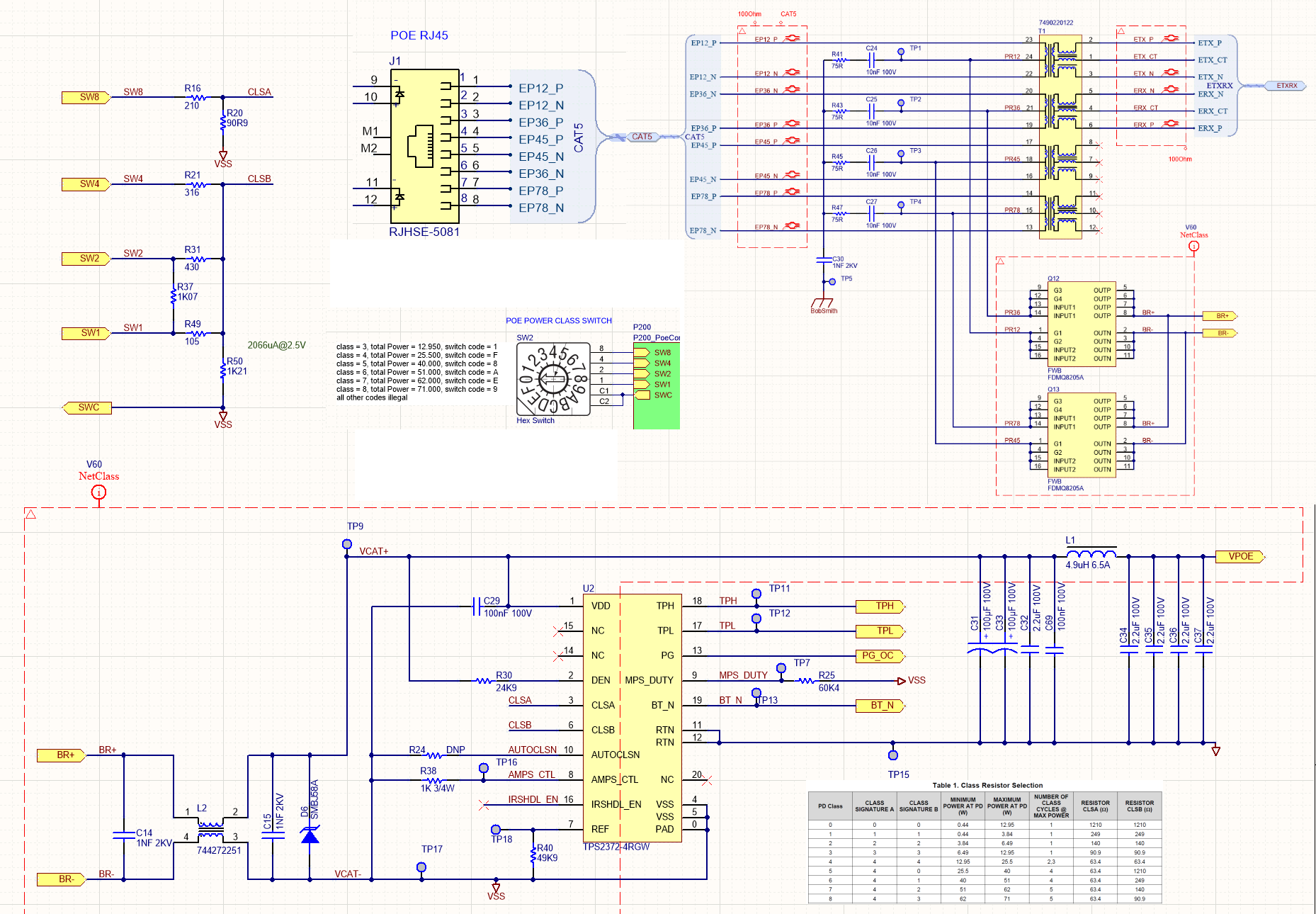Select the PG_OC output port
This screenshot has width=1316, height=914.
click(881, 655)
